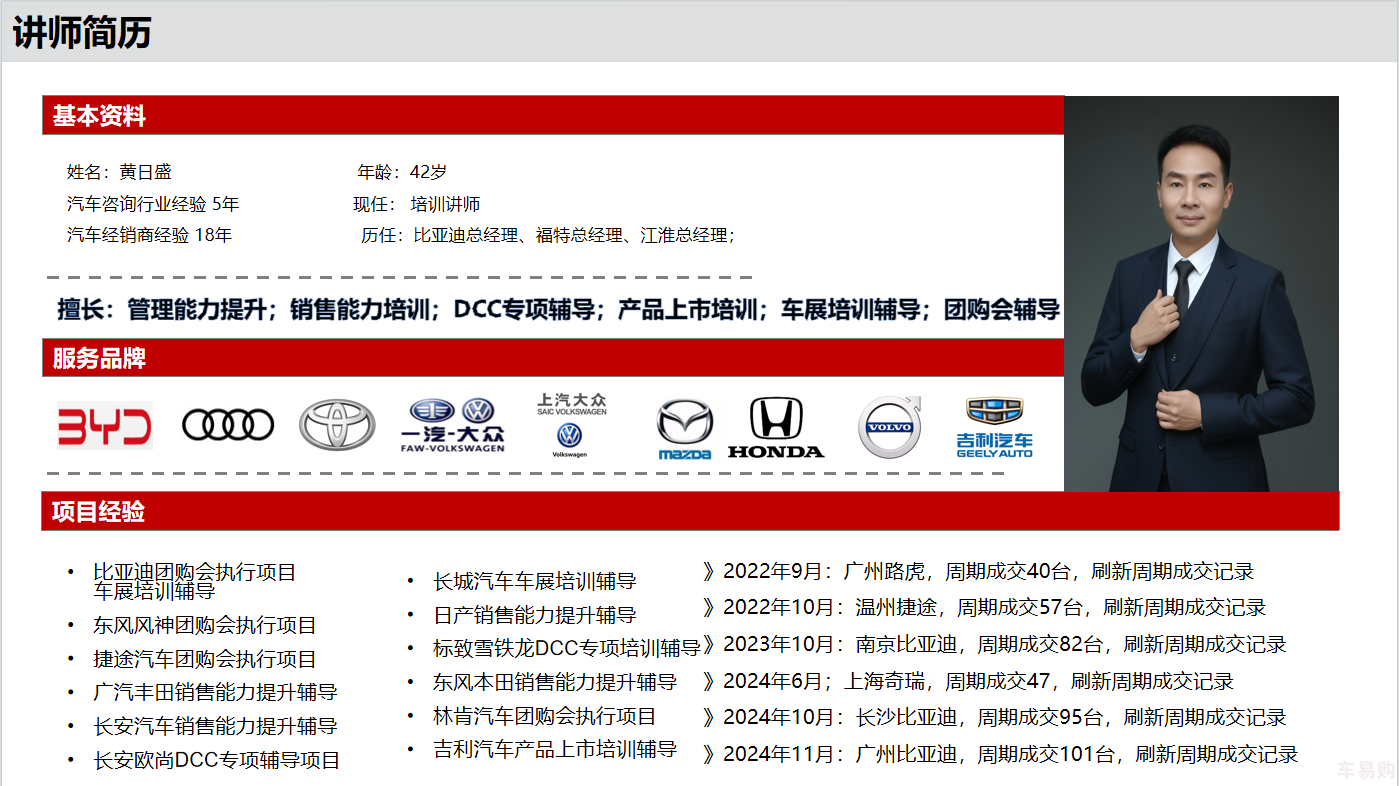This screenshot has height=786, width=1399.
Task: Click the age text 年龄：42岁
Action: click(x=402, y=172)
